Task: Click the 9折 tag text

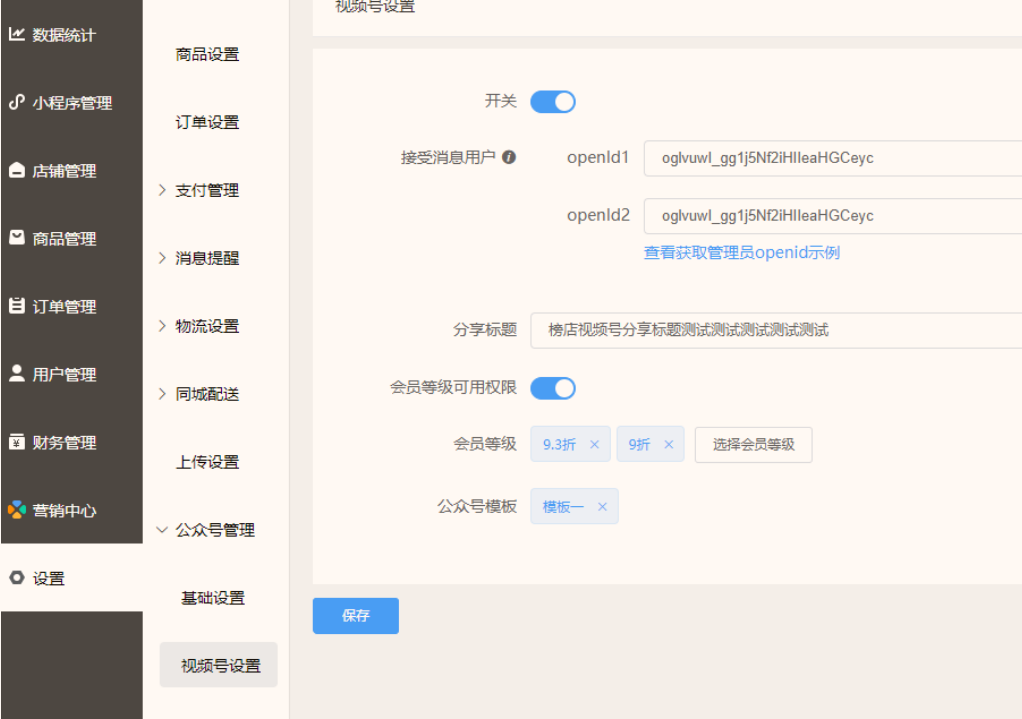Action: pos(639,445)
